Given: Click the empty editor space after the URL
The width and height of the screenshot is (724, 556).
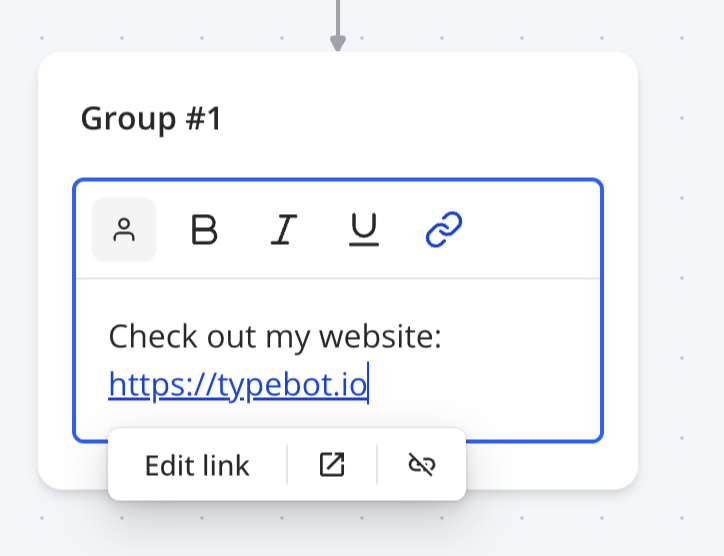Looking at the screenshot, I should pos(480,385).
